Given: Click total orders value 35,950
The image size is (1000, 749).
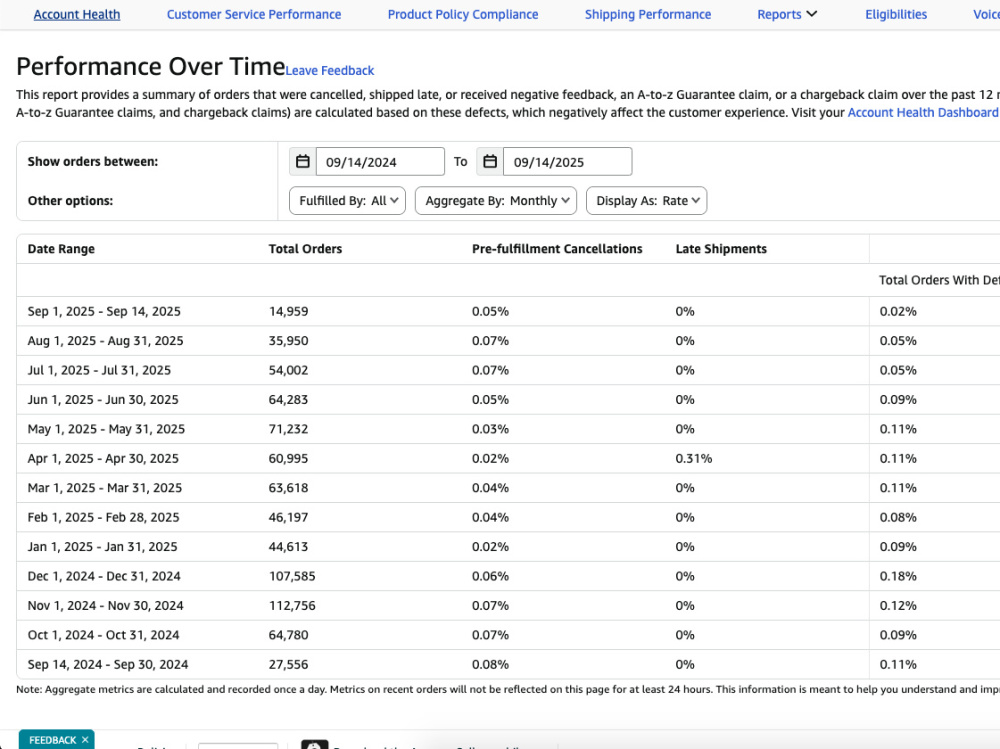Looking at the screenshot, I should coord(288,341).
